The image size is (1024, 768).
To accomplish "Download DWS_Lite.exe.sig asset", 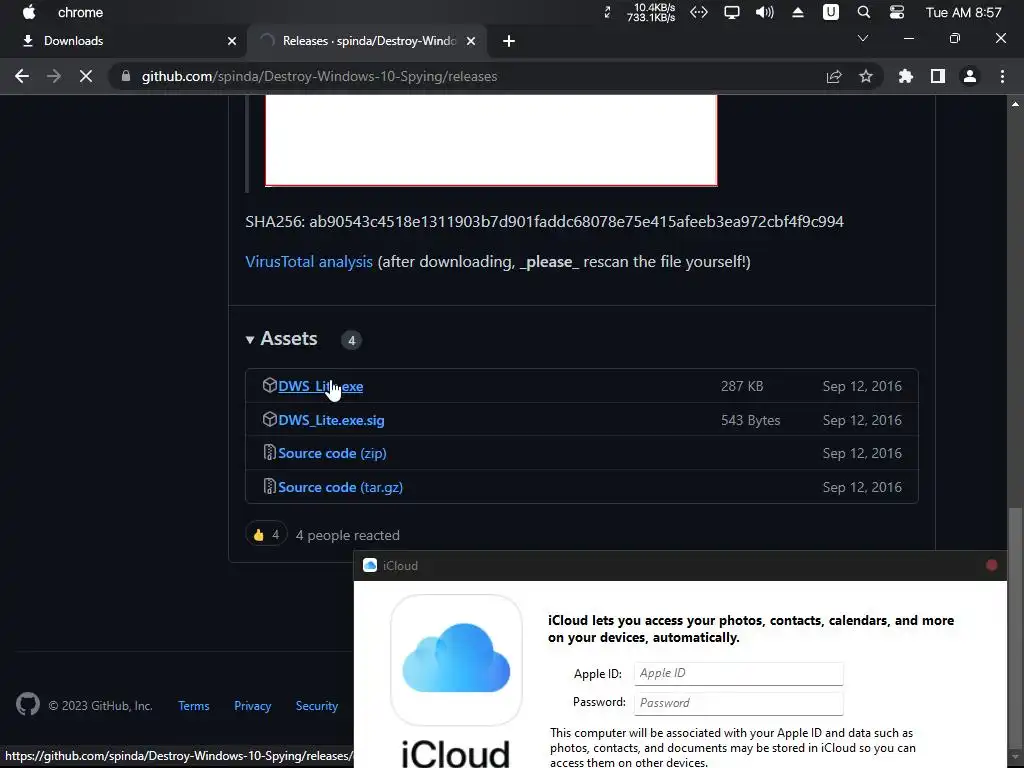I will 331,420.
